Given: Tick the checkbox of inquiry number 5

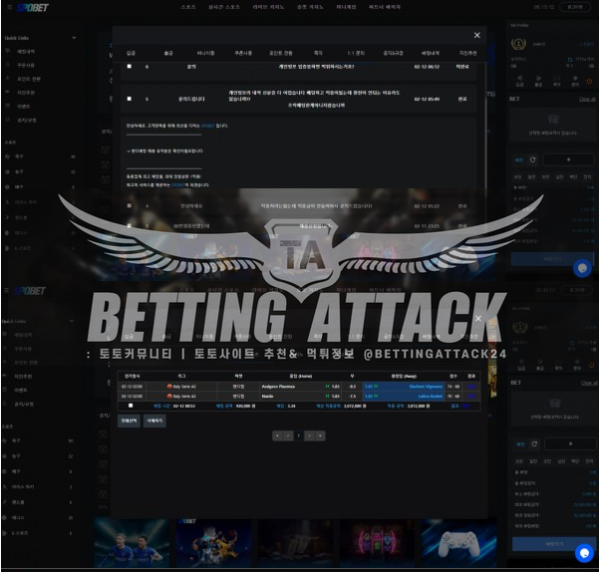Looking at the screenshot, I should coord(129,99).
